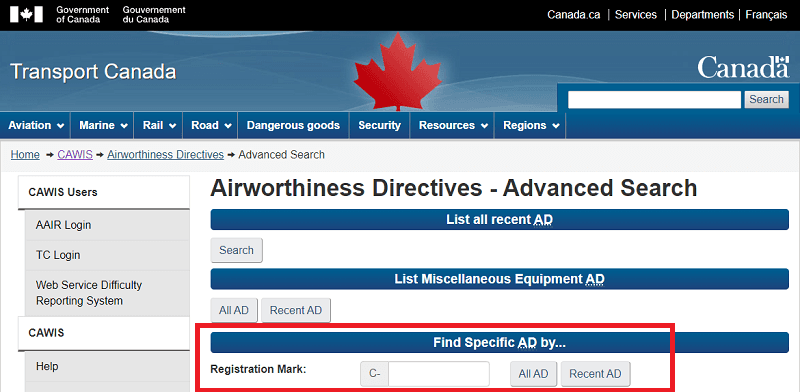Open the CAWIS breadcrumb link
The image size is (800, 392).
(75, 155)
